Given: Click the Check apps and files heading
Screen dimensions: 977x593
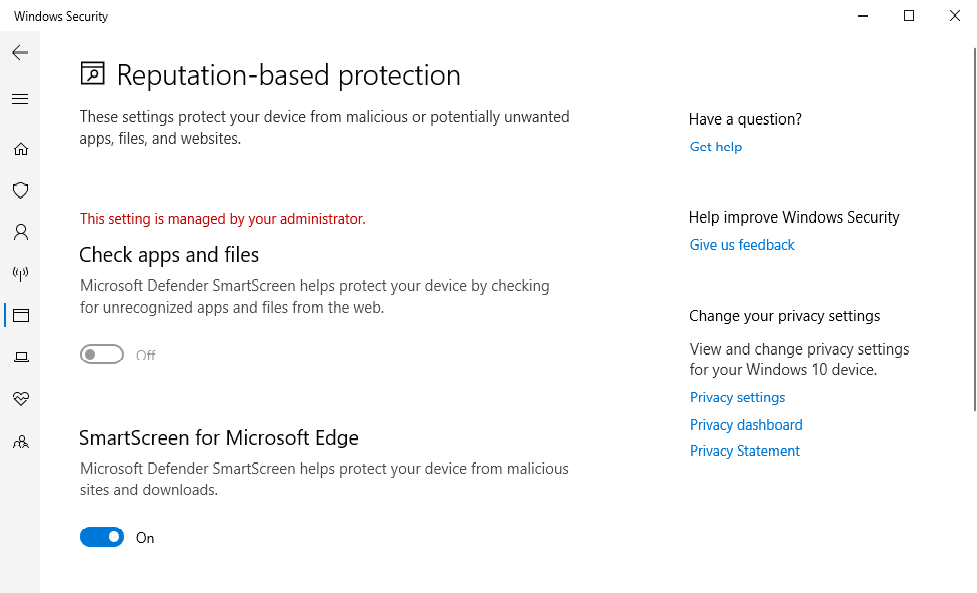Looking at the screenshot, I should click(x=168, y=255).
